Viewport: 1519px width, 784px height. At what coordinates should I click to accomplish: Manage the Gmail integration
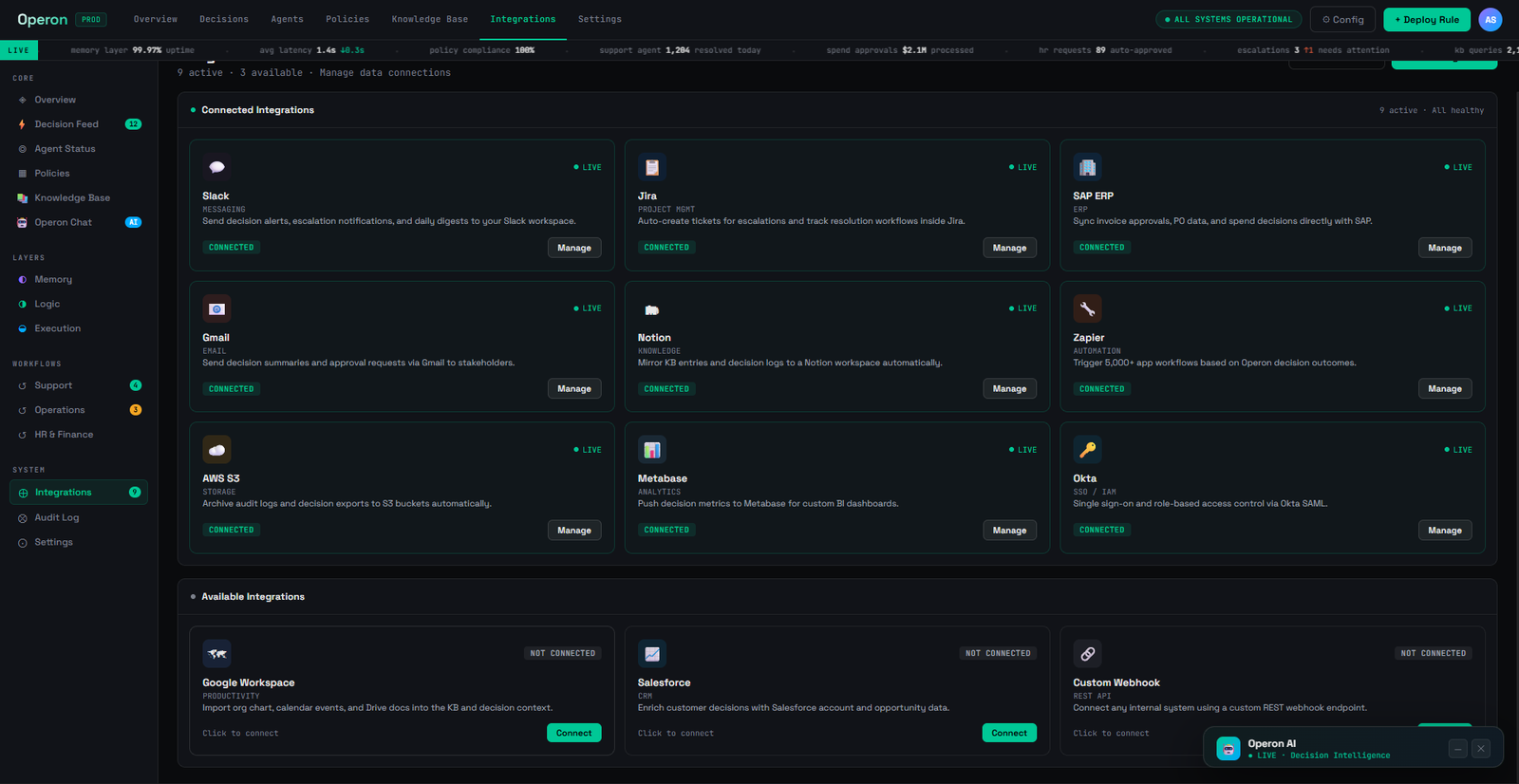tap(574, 389)
